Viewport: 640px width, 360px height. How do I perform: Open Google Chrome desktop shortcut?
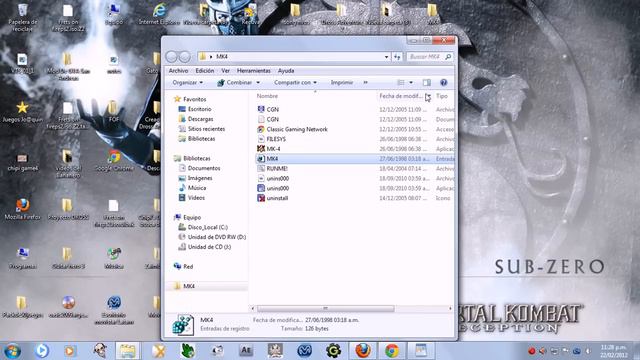[x=114, y=161]
